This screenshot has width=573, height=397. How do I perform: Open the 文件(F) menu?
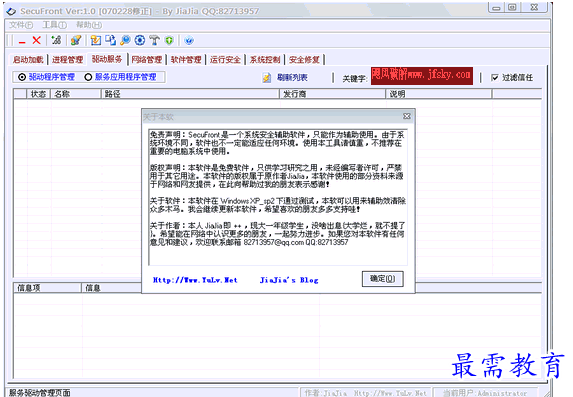tap(21, 25)
